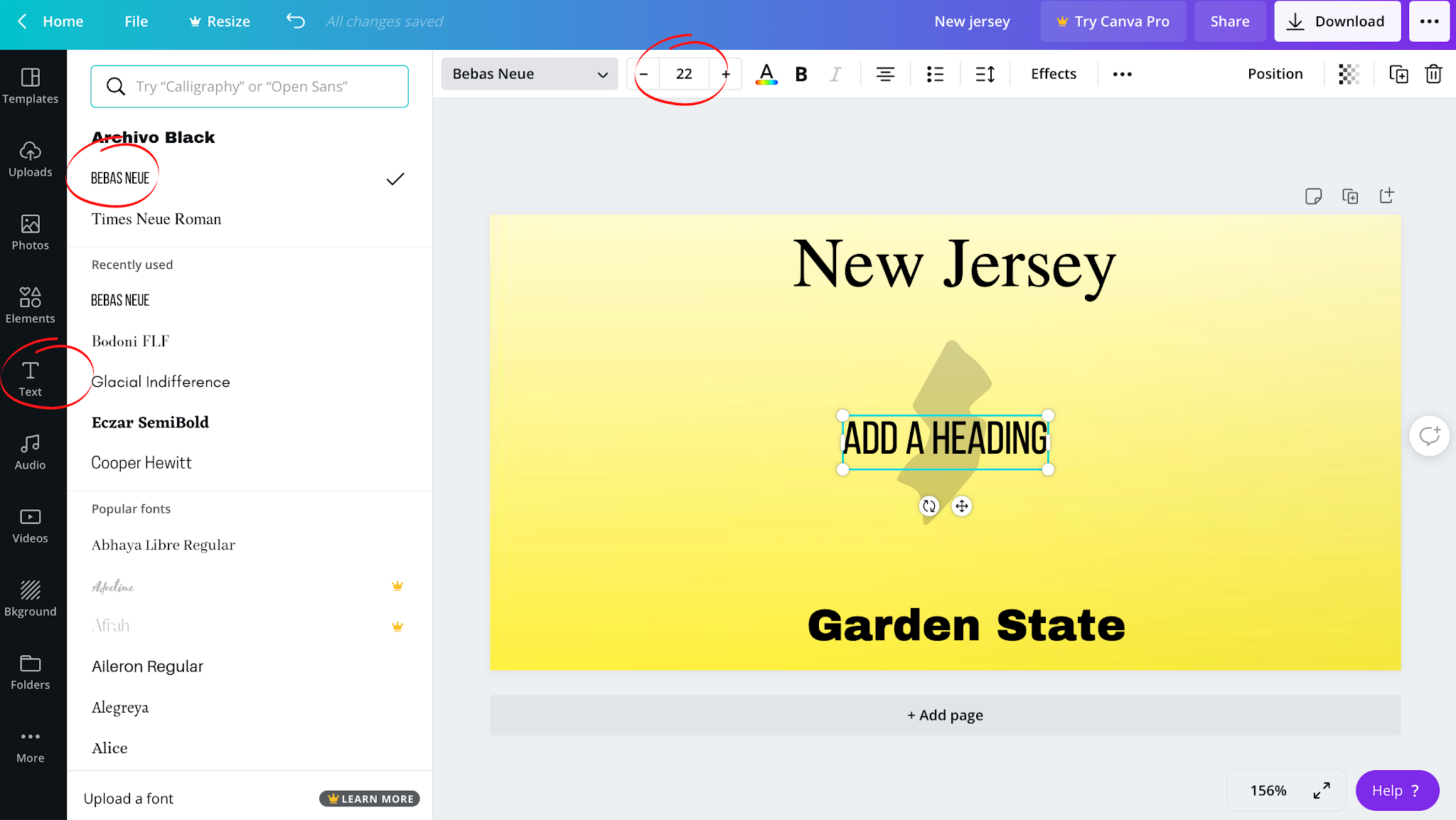1456x820 pixels.
Task: Click the Download button
Action: 1337,21
